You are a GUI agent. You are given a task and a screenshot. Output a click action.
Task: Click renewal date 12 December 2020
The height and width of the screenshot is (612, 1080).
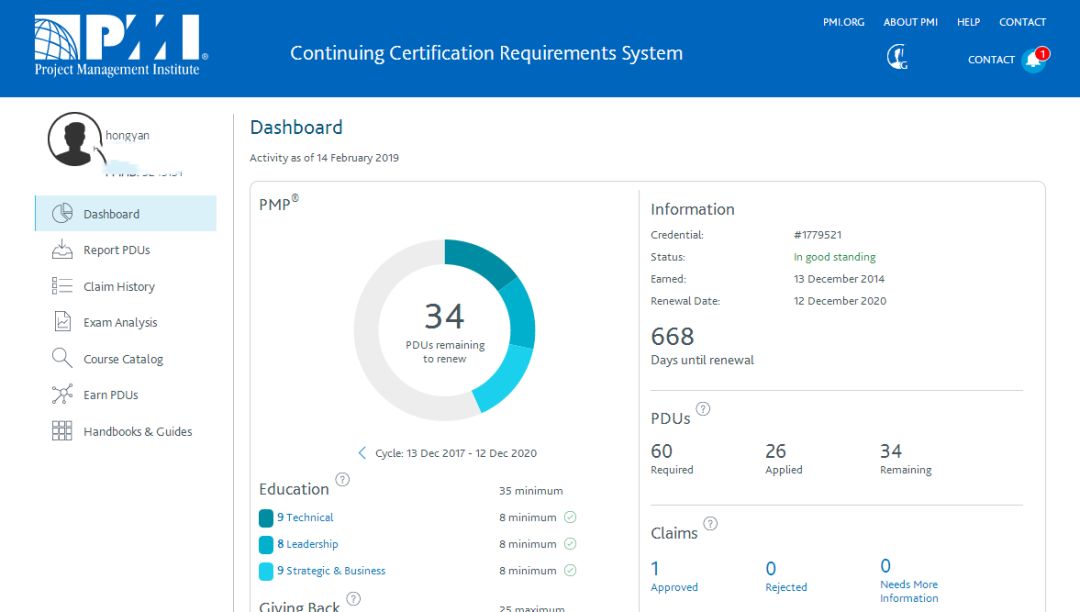point(840,301)
